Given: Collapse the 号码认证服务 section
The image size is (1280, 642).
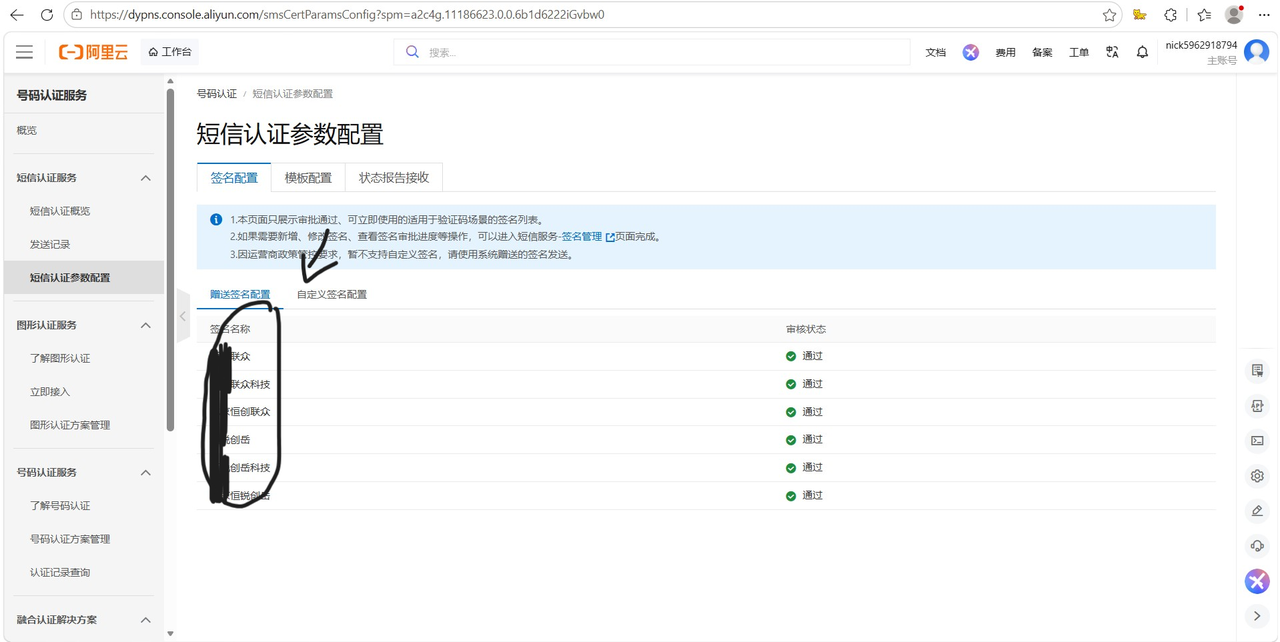Looking at the screenshot, I should point(145,472).
